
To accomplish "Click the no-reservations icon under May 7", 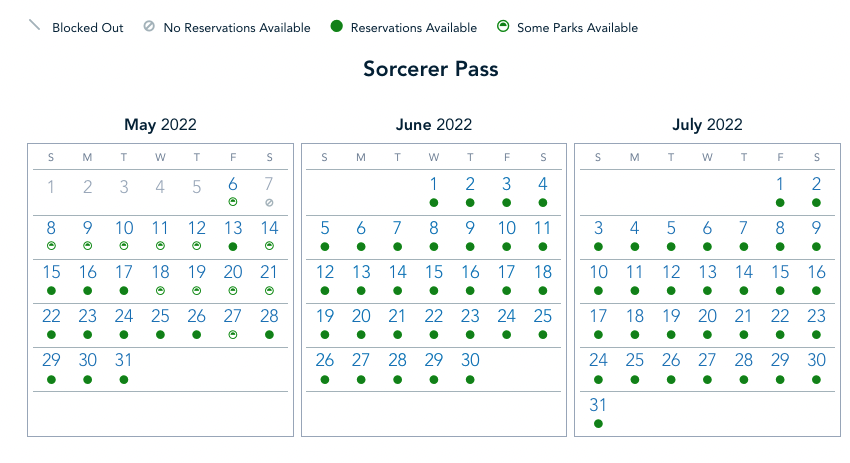I will tap(269, 203).
